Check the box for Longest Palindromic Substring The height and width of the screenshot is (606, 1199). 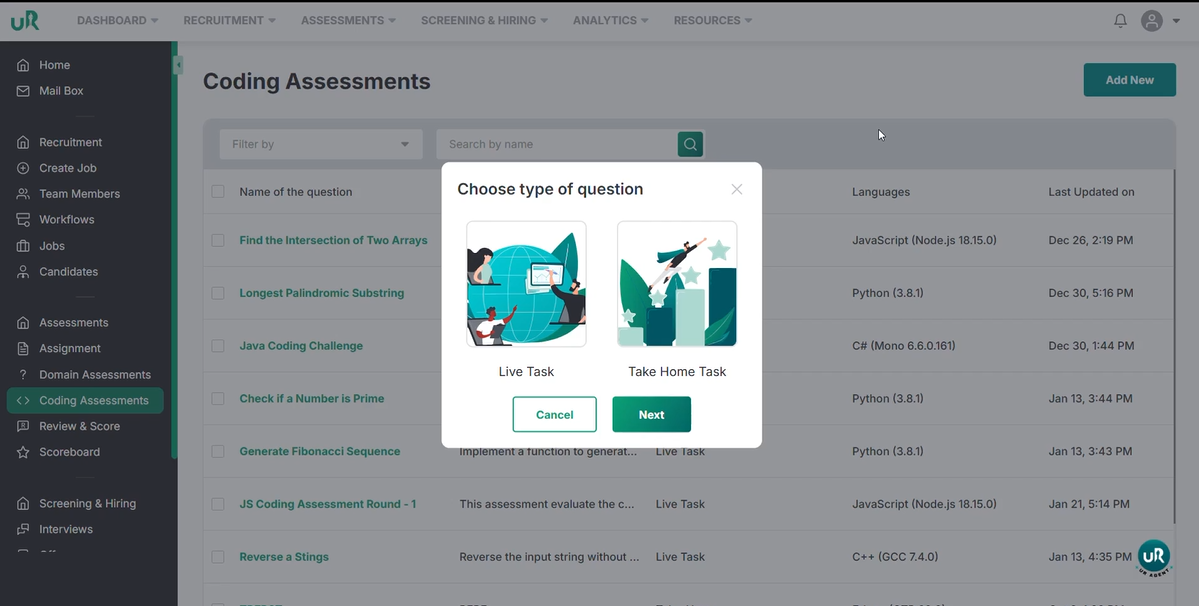tap(218, 293)
